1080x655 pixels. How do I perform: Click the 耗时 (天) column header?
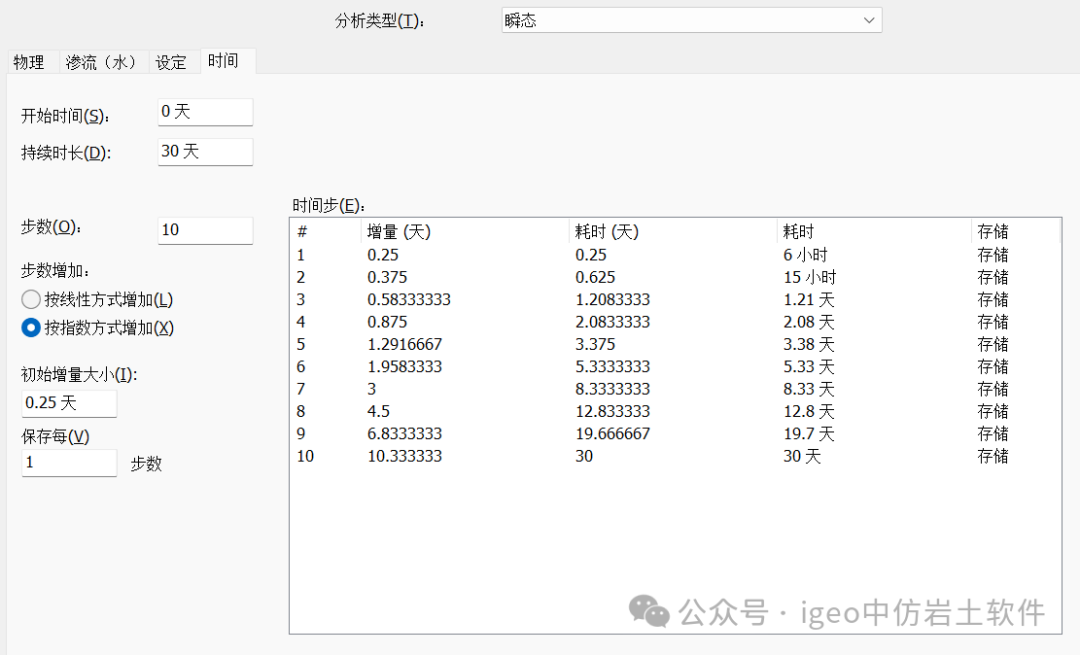tap(606, 232)
